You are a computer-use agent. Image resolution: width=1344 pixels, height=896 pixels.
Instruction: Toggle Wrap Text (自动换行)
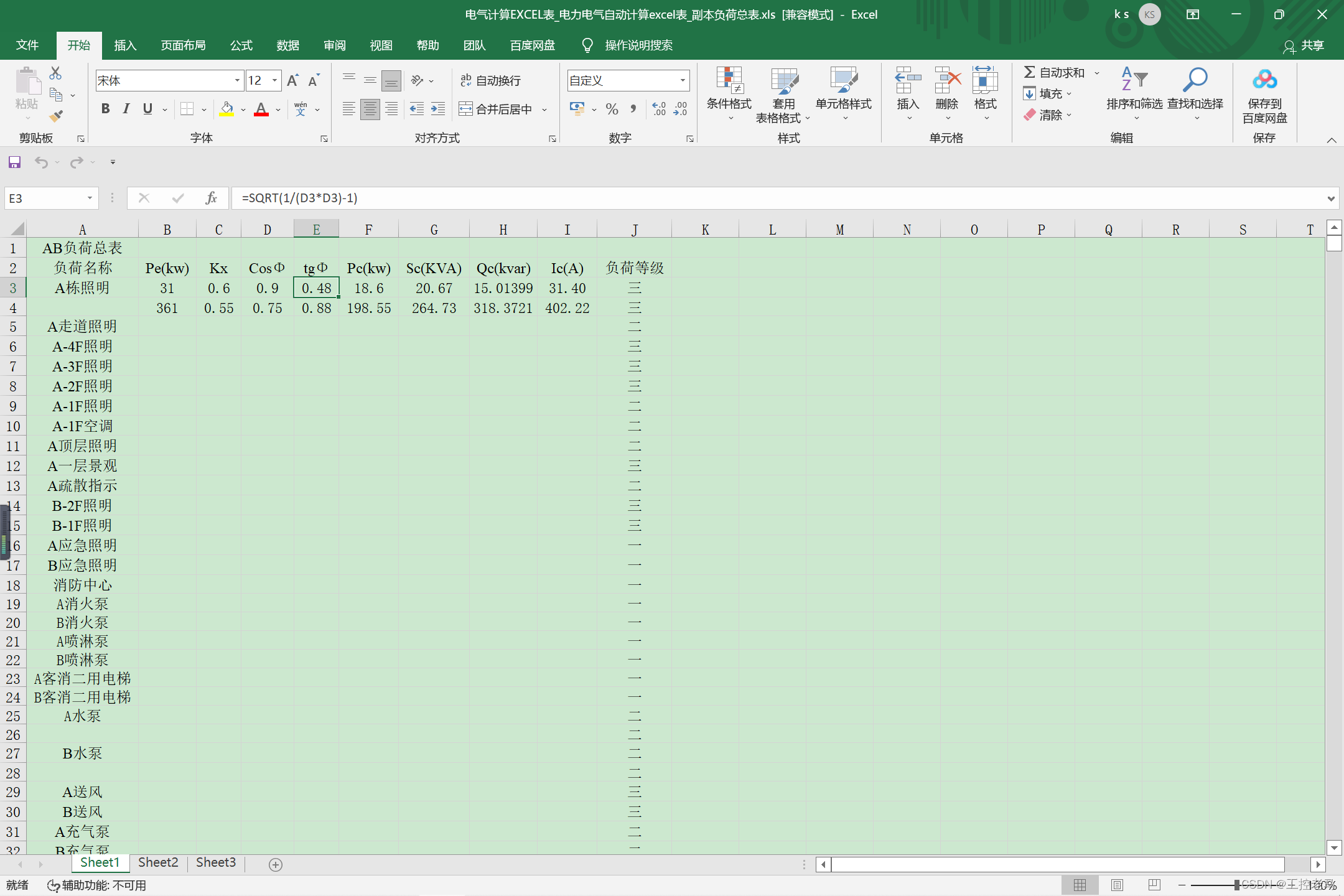point(490,80)
